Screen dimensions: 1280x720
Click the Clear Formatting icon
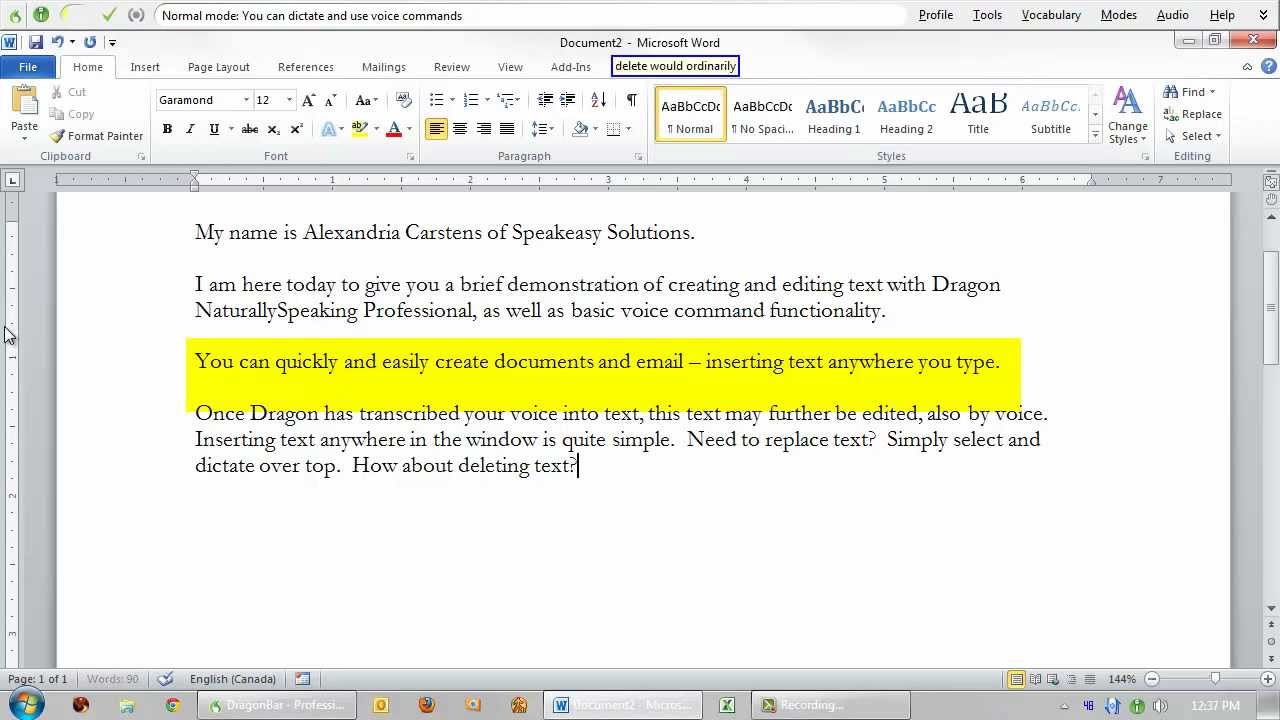(404, 100)
